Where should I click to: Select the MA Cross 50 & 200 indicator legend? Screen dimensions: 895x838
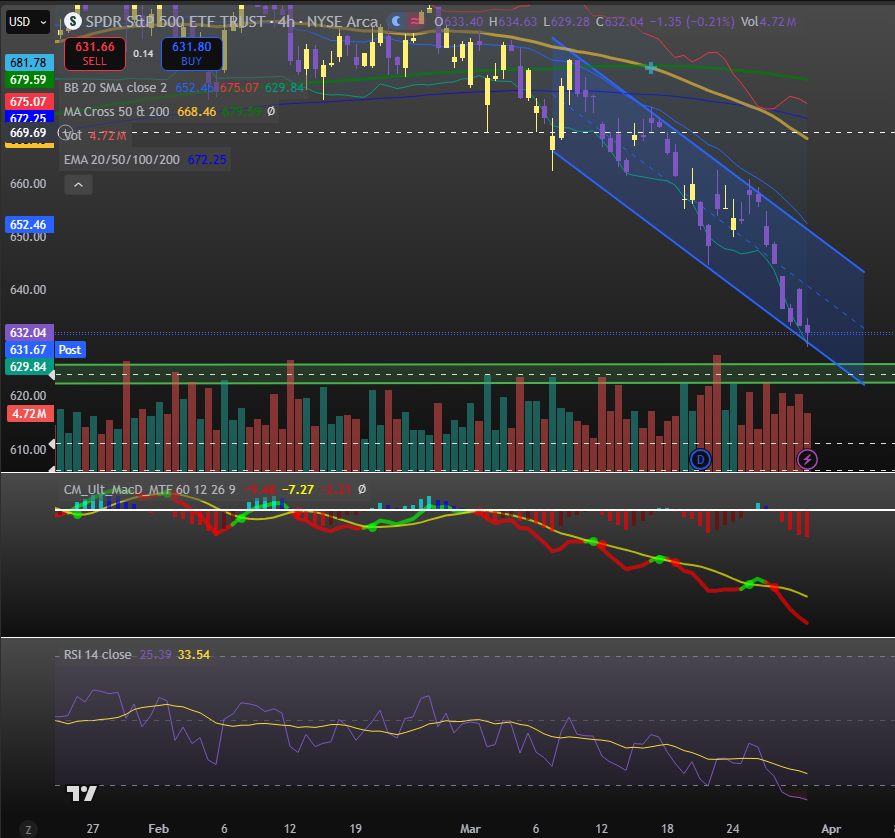pos(116,112)
